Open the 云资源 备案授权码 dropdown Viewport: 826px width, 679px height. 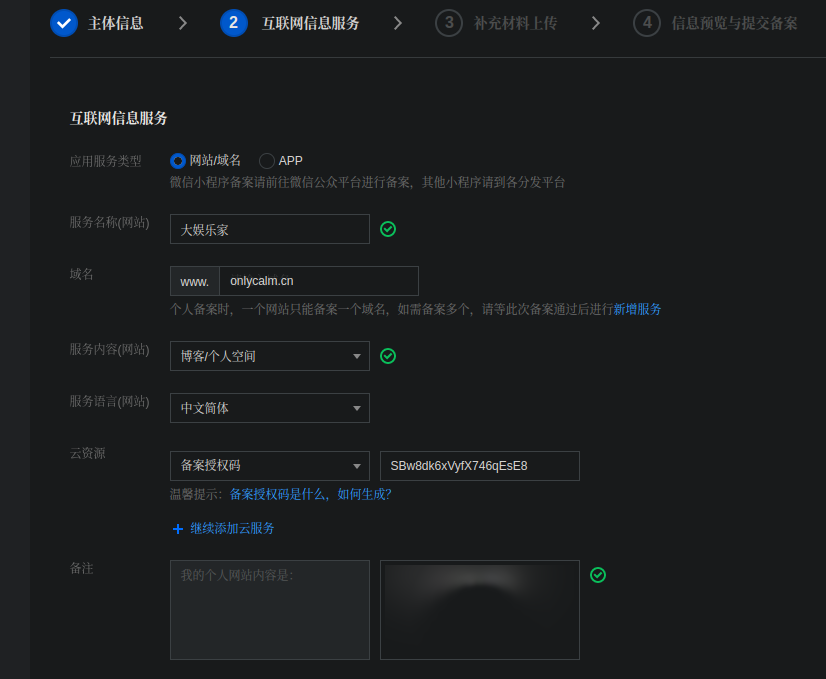pyautogui.click(x=270, y=466)
